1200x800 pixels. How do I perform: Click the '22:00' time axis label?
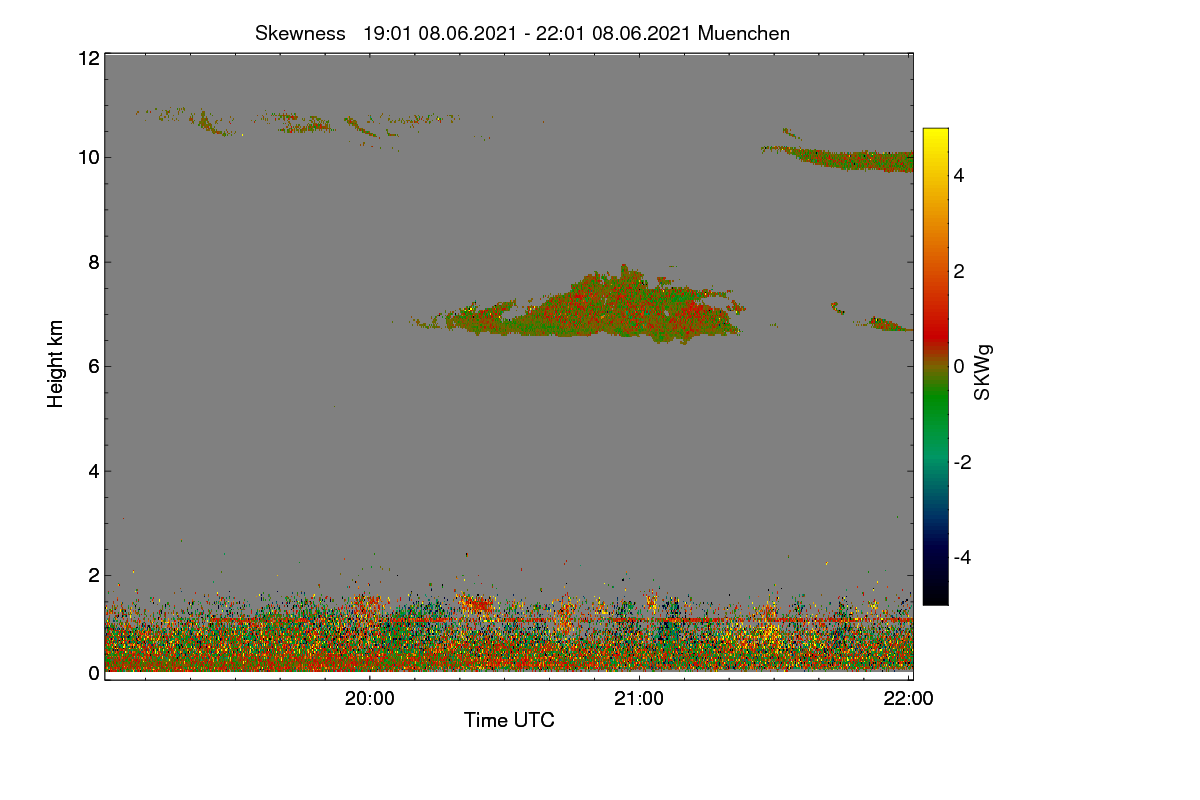909,699
